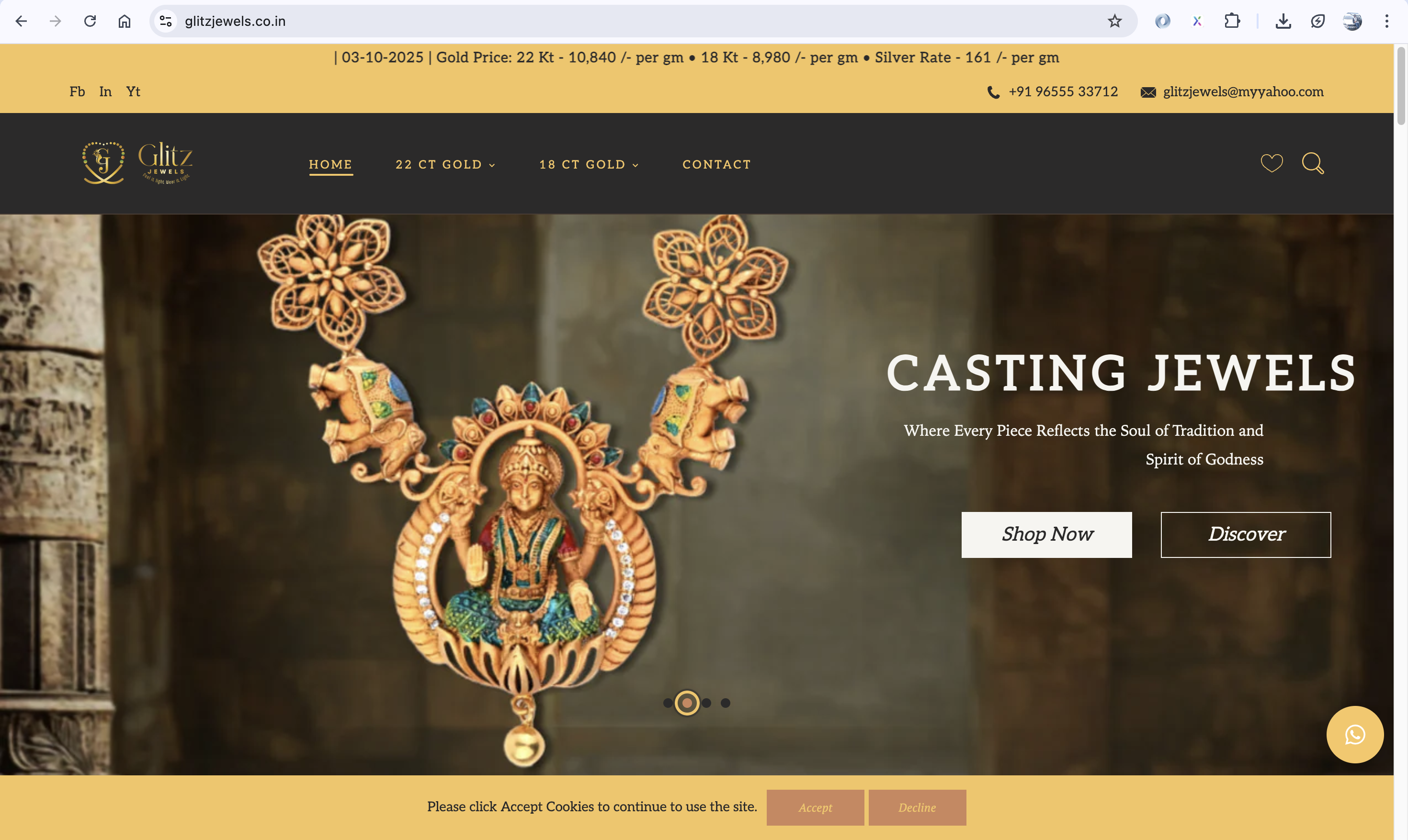Click the search magnifier icon in header
Image resolution: width=1408 pixels, height=840 pixels.
click(1312, 164)
